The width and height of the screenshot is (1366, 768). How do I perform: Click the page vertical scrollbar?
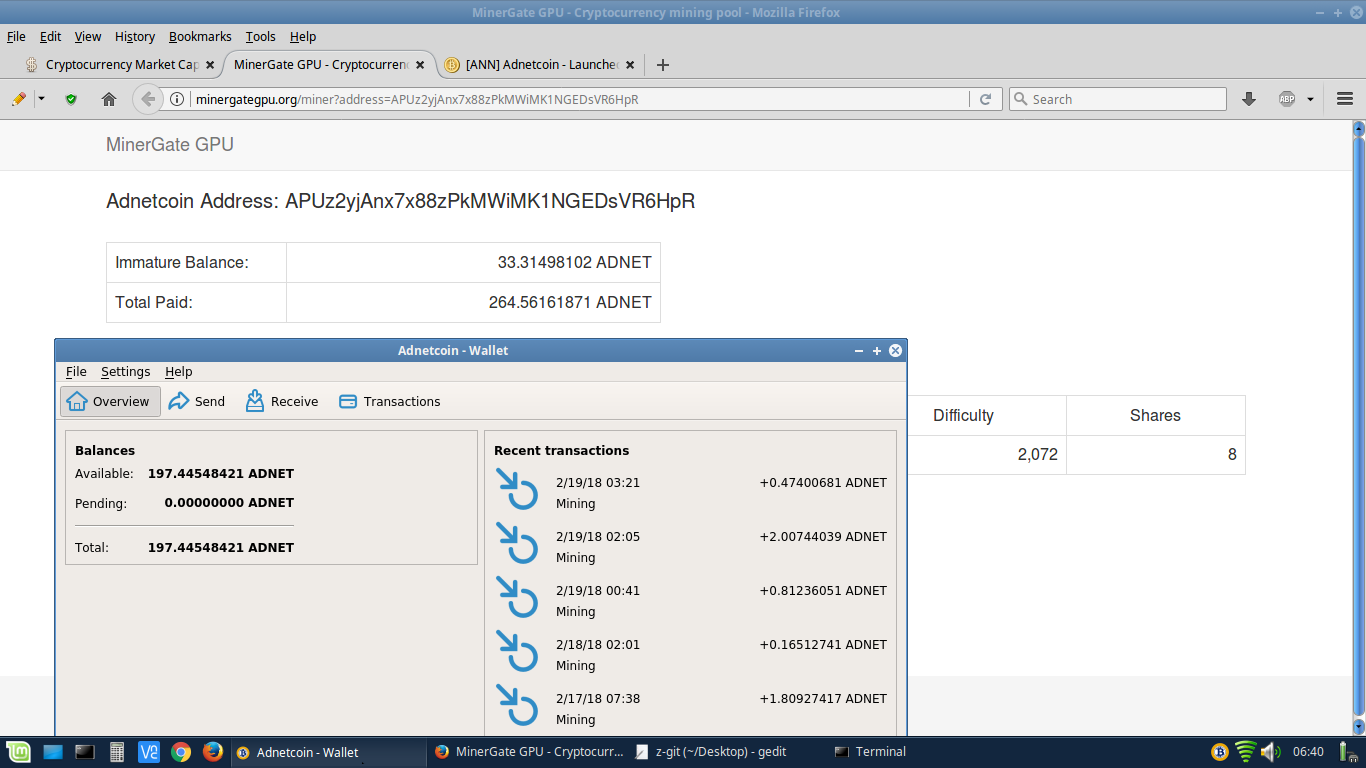[1358, 427]
